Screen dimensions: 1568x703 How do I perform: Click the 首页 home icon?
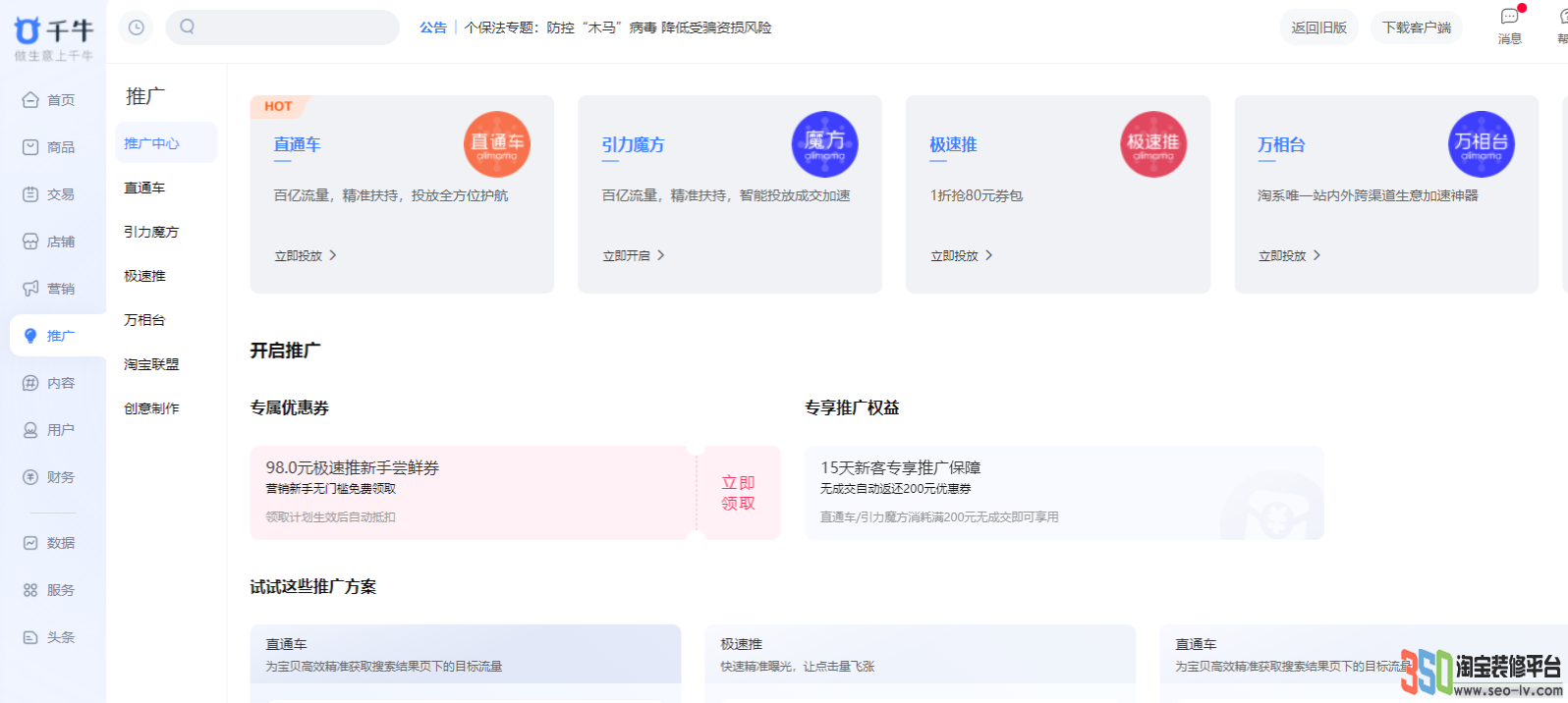click(30, 100)
